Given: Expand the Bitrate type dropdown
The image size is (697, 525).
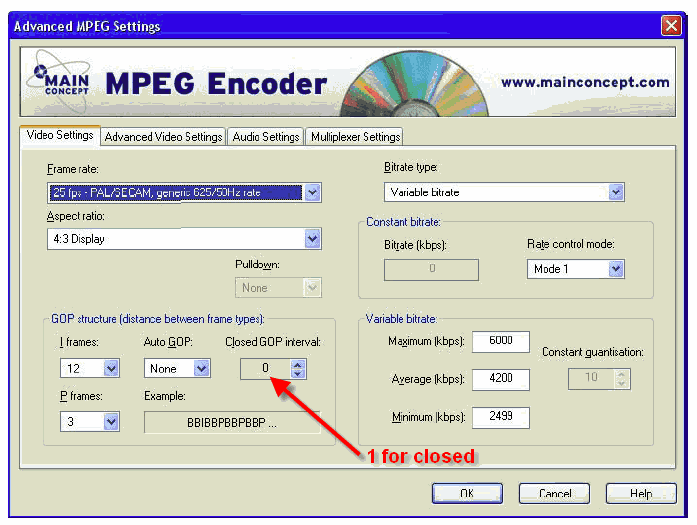Looking at the screenshot, I should (616, 192).
